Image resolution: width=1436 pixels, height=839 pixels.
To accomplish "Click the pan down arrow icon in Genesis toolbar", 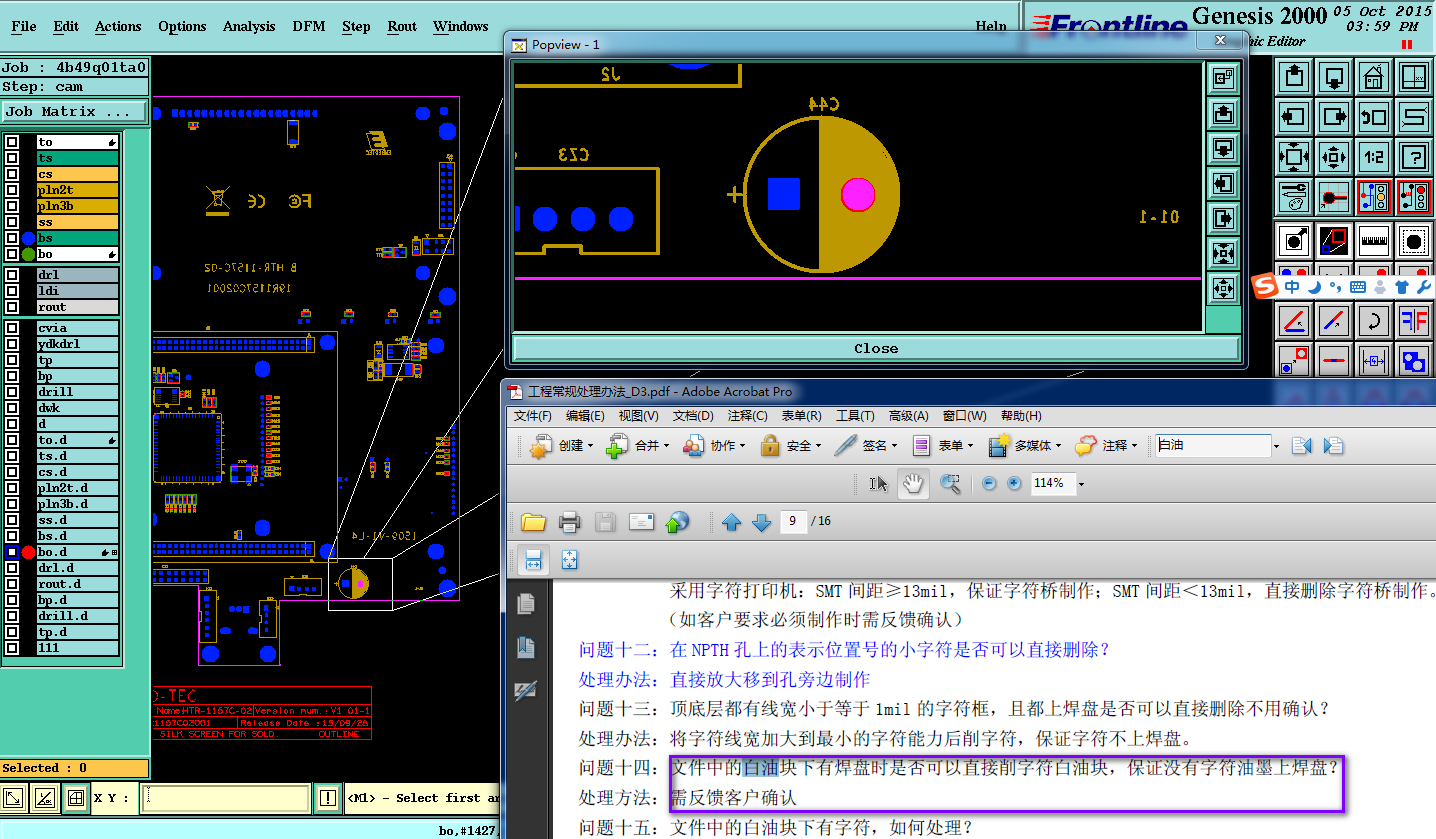I will [x=1334, y=76].
